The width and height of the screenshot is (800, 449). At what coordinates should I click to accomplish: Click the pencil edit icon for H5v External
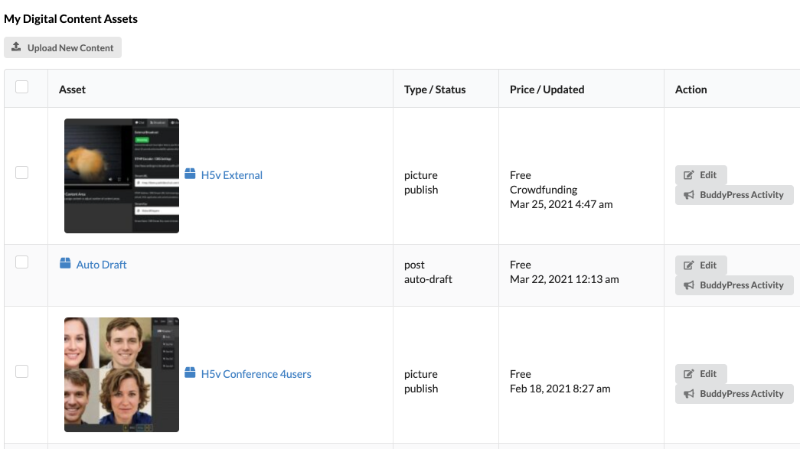[689, 175]
